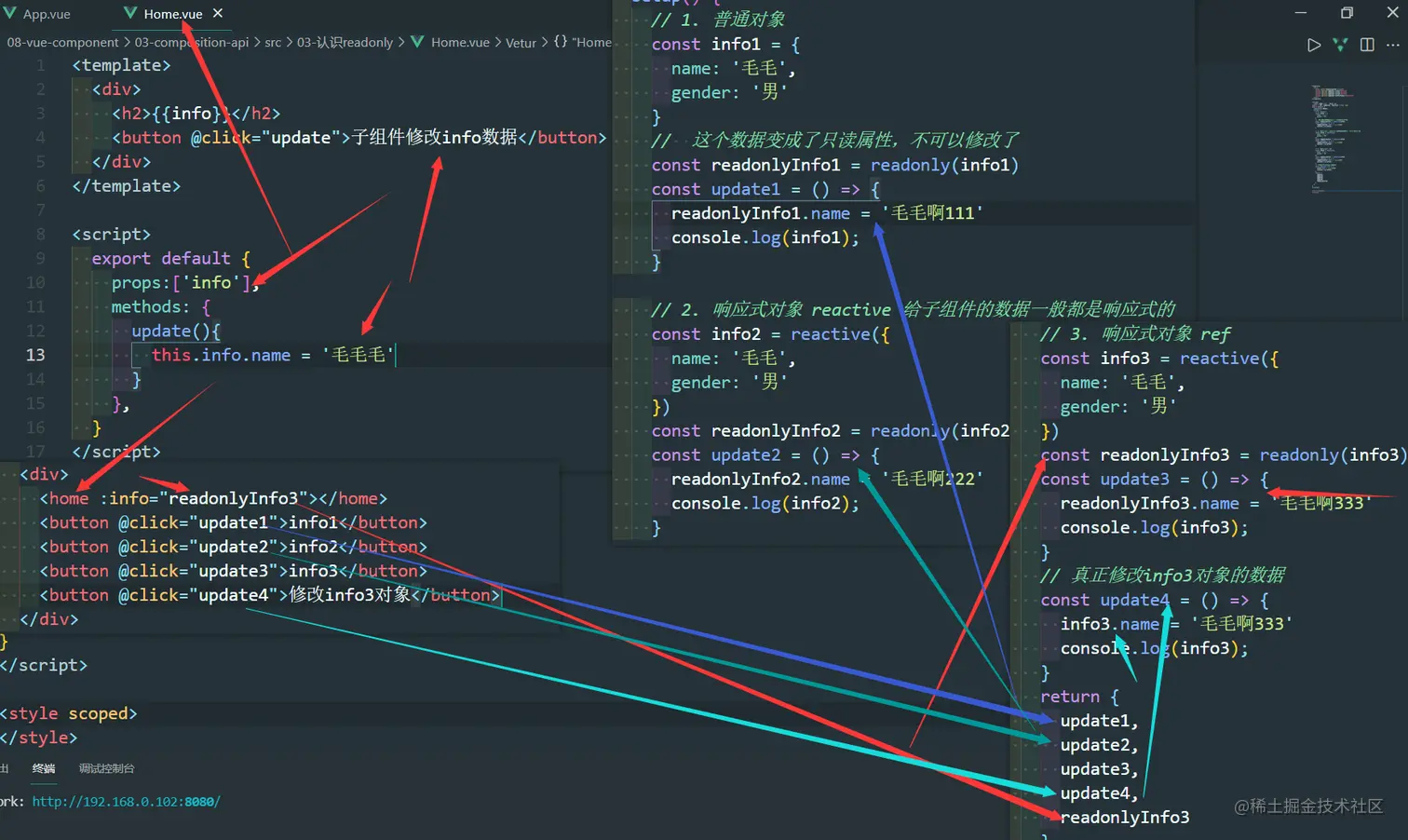Click the readonlyInfo1 = readonly(info1) line

(x=835, y=165)
